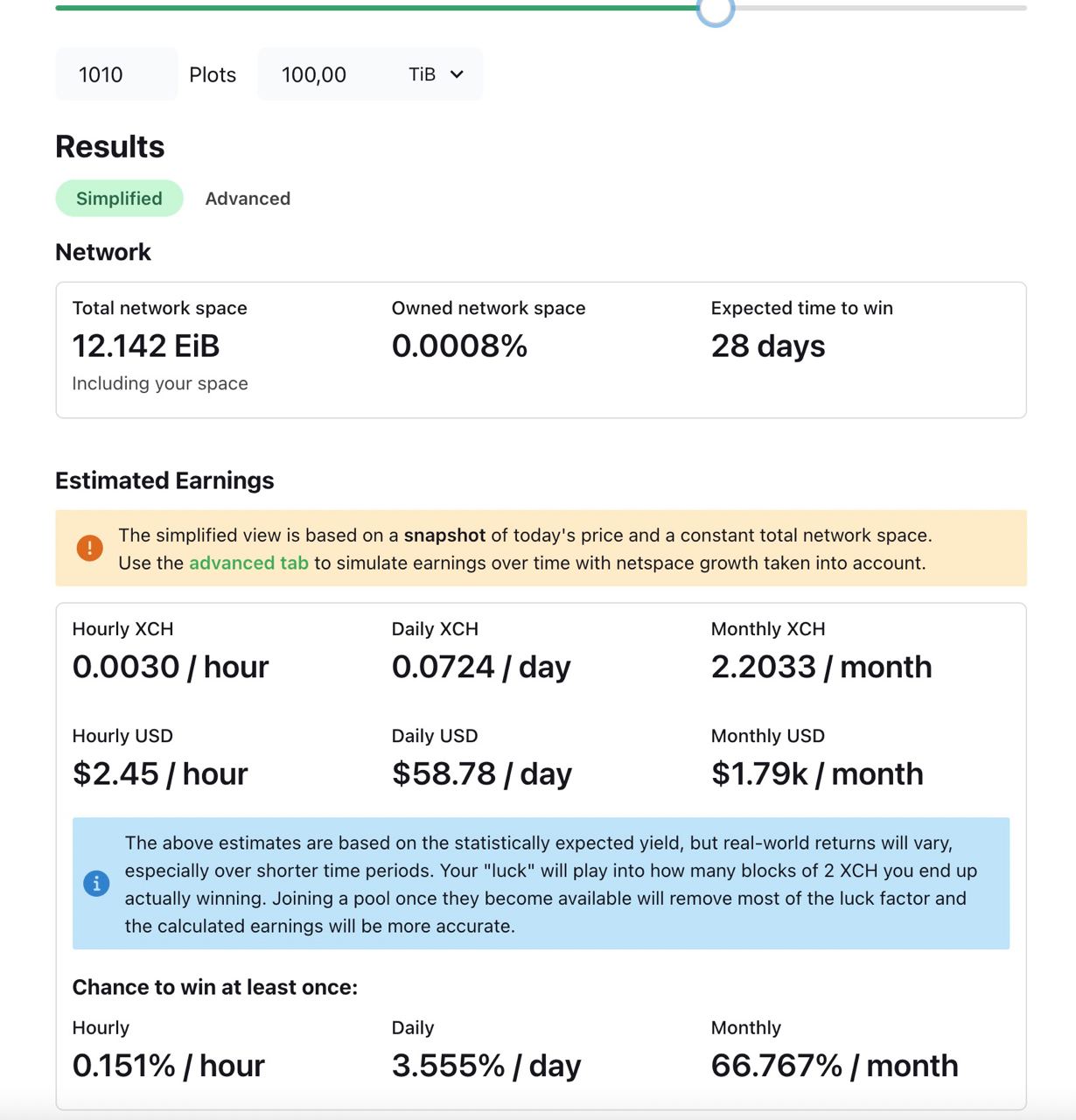Click the green filled slider track
This screenshot has width=1076, height=1120.
376,8
